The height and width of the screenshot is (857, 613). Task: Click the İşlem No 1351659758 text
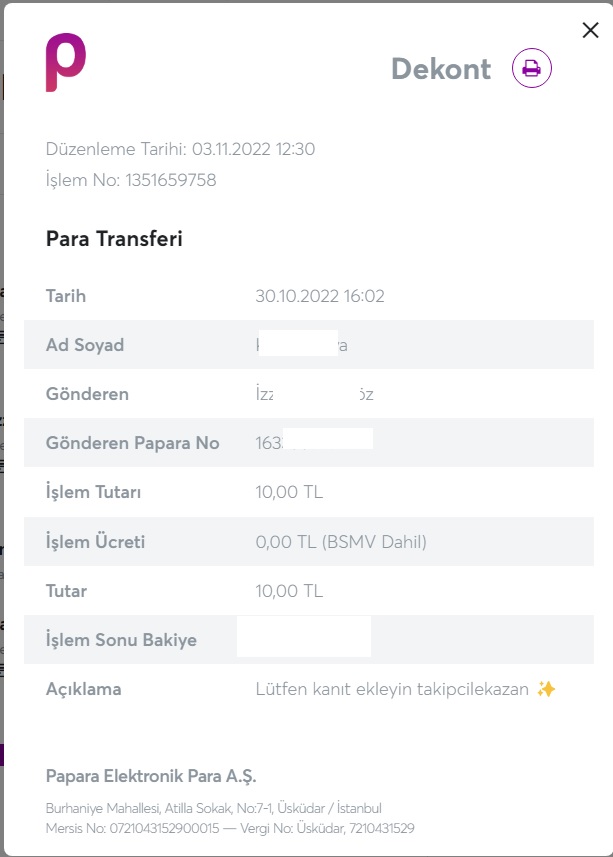click(x=131, y=180)
